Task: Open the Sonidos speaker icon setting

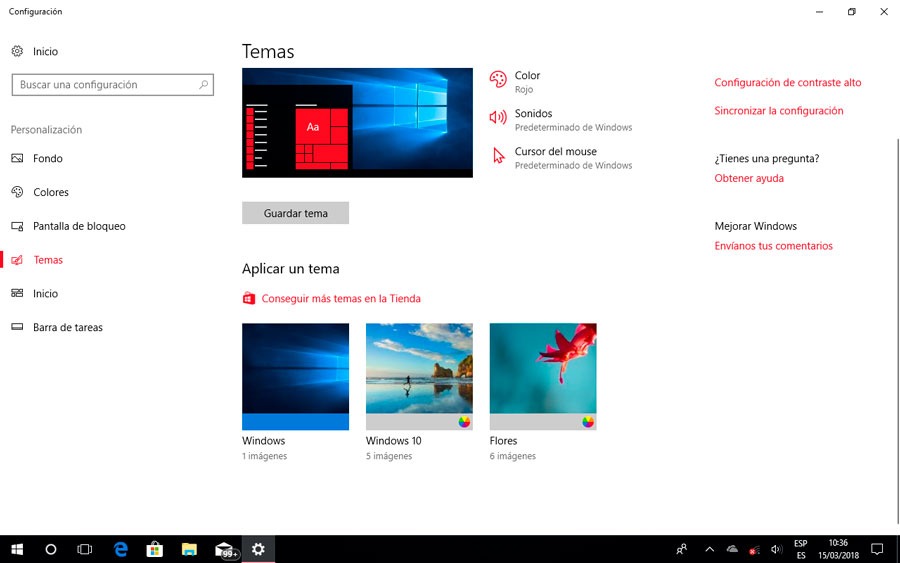Action: point(498,118)
